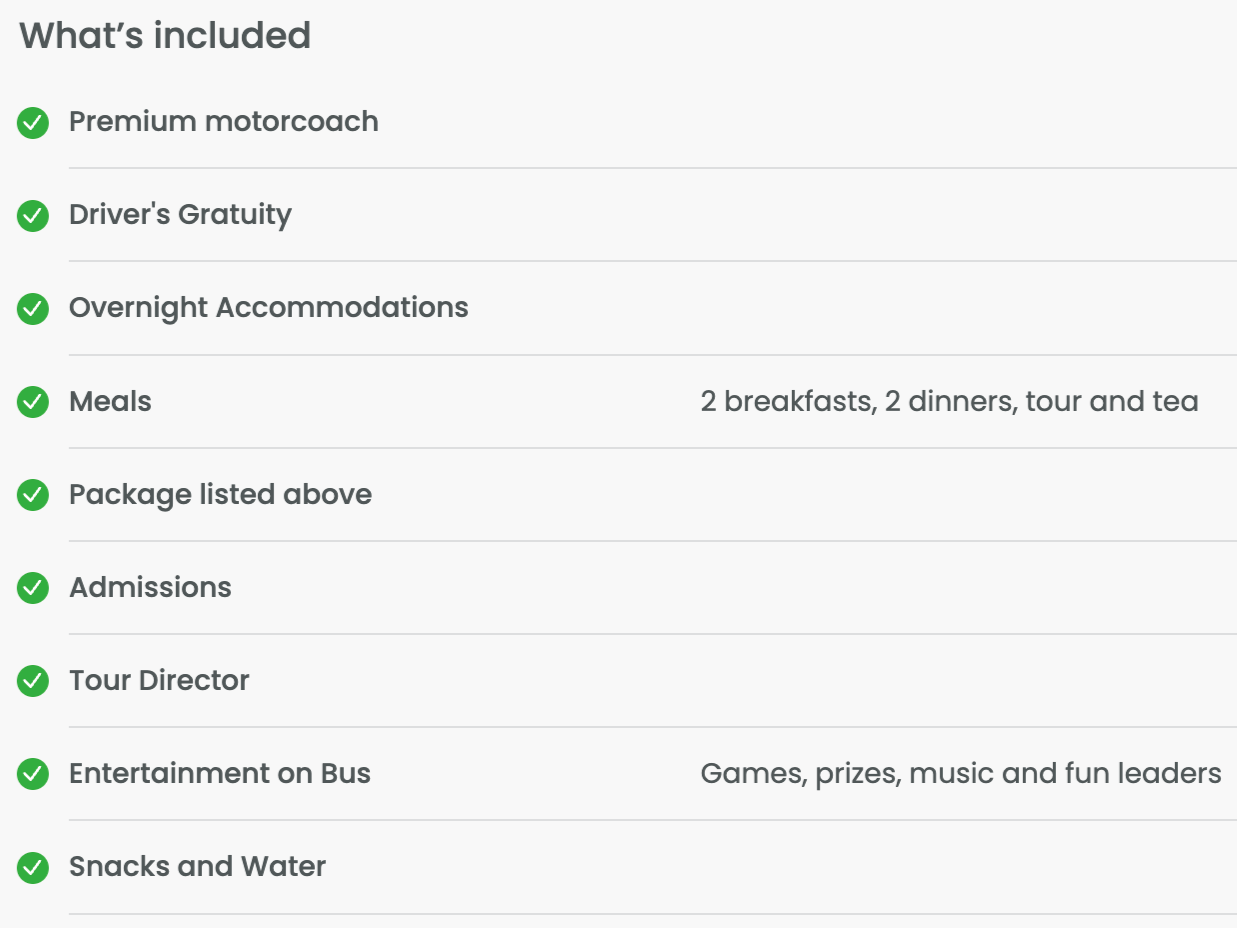Click the checkmark icon next to Driver's Gratuity
This screenshot has height=928, width=1237.
tap(33, 216)
